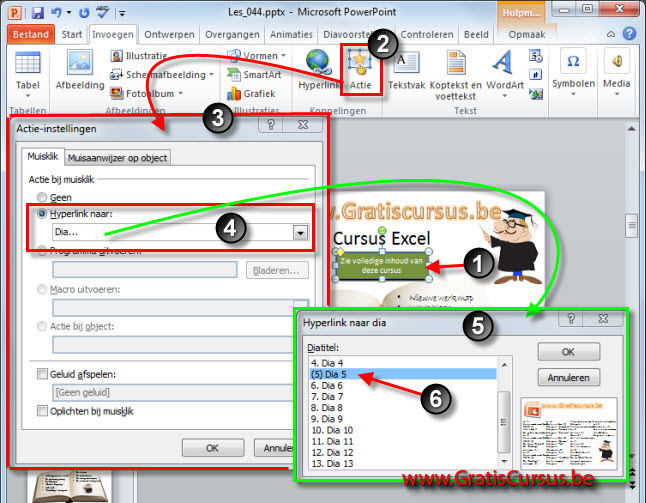
Task: Enable Geluid afspelen checkbox
Action: tap(42, 374)
